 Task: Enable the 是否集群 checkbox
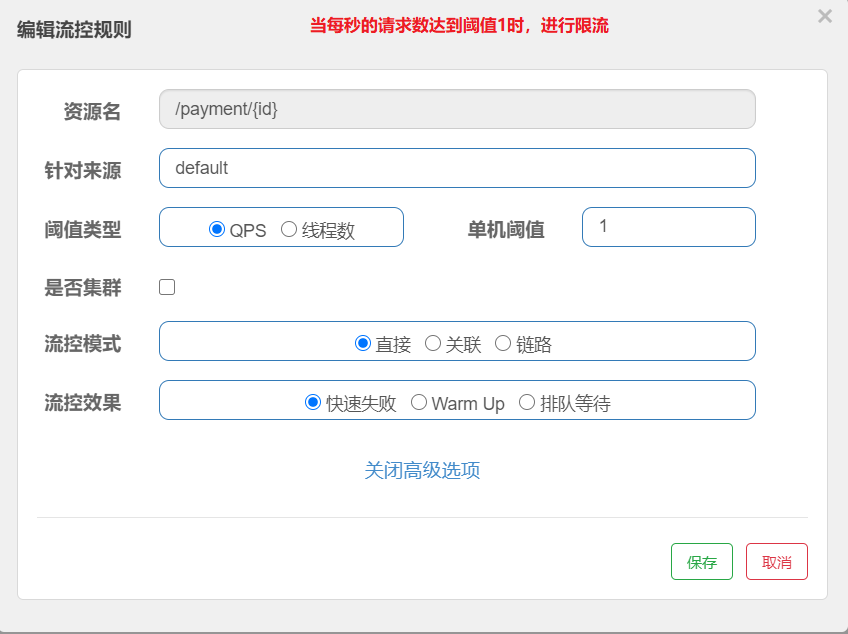[167, 287]
